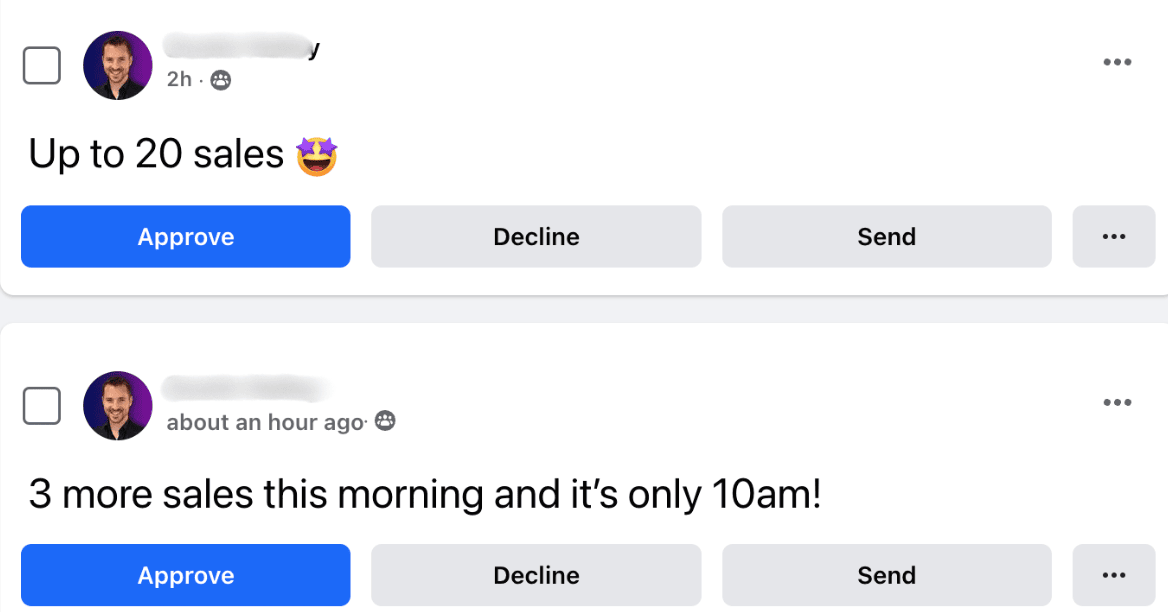The width and height of the screenshot is (1168, 612).
Task: Approve the "Up to 20 sales" post
Action: [185, 236]
